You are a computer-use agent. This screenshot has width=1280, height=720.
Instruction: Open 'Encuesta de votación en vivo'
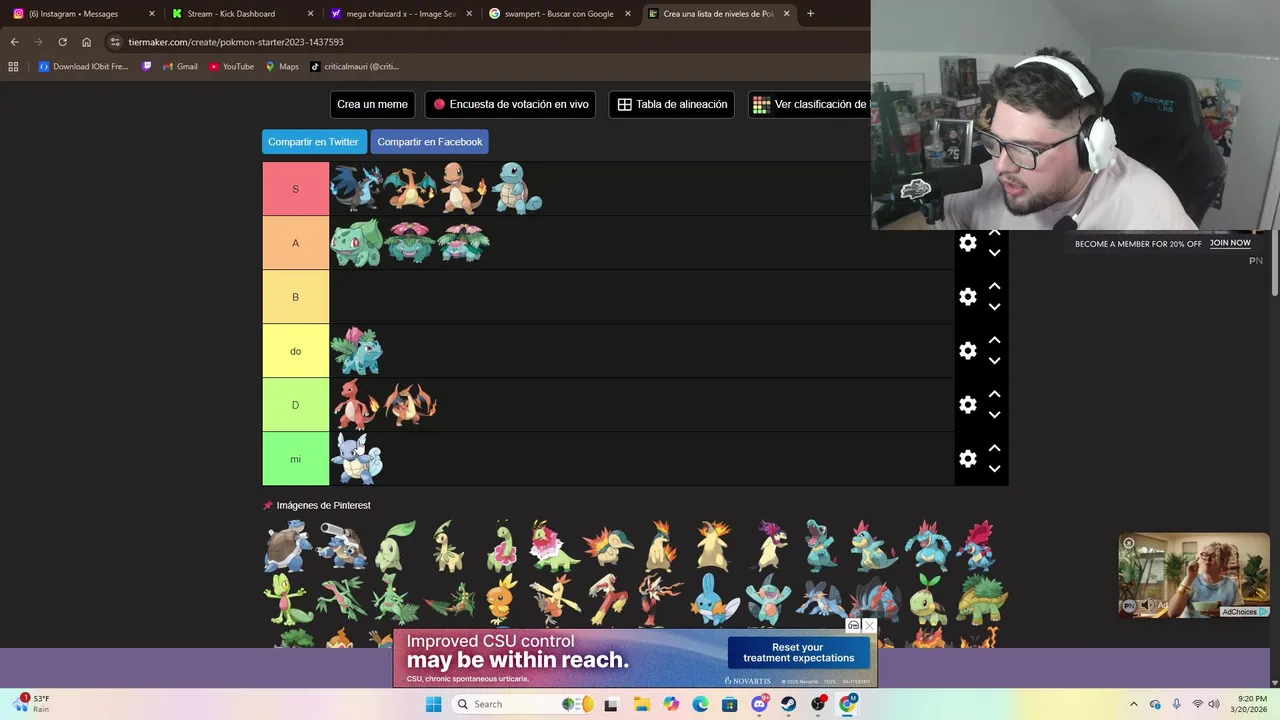[510, 104]
